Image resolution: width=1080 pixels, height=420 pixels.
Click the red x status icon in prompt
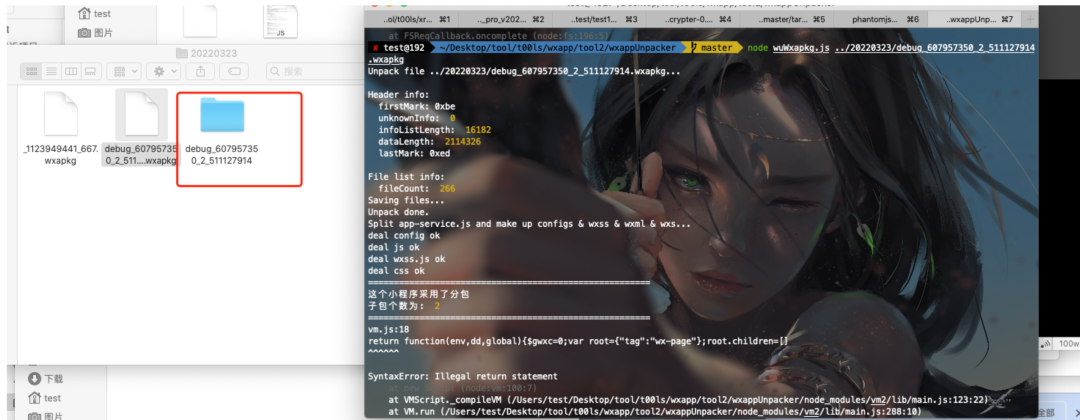tap(374, 48)
